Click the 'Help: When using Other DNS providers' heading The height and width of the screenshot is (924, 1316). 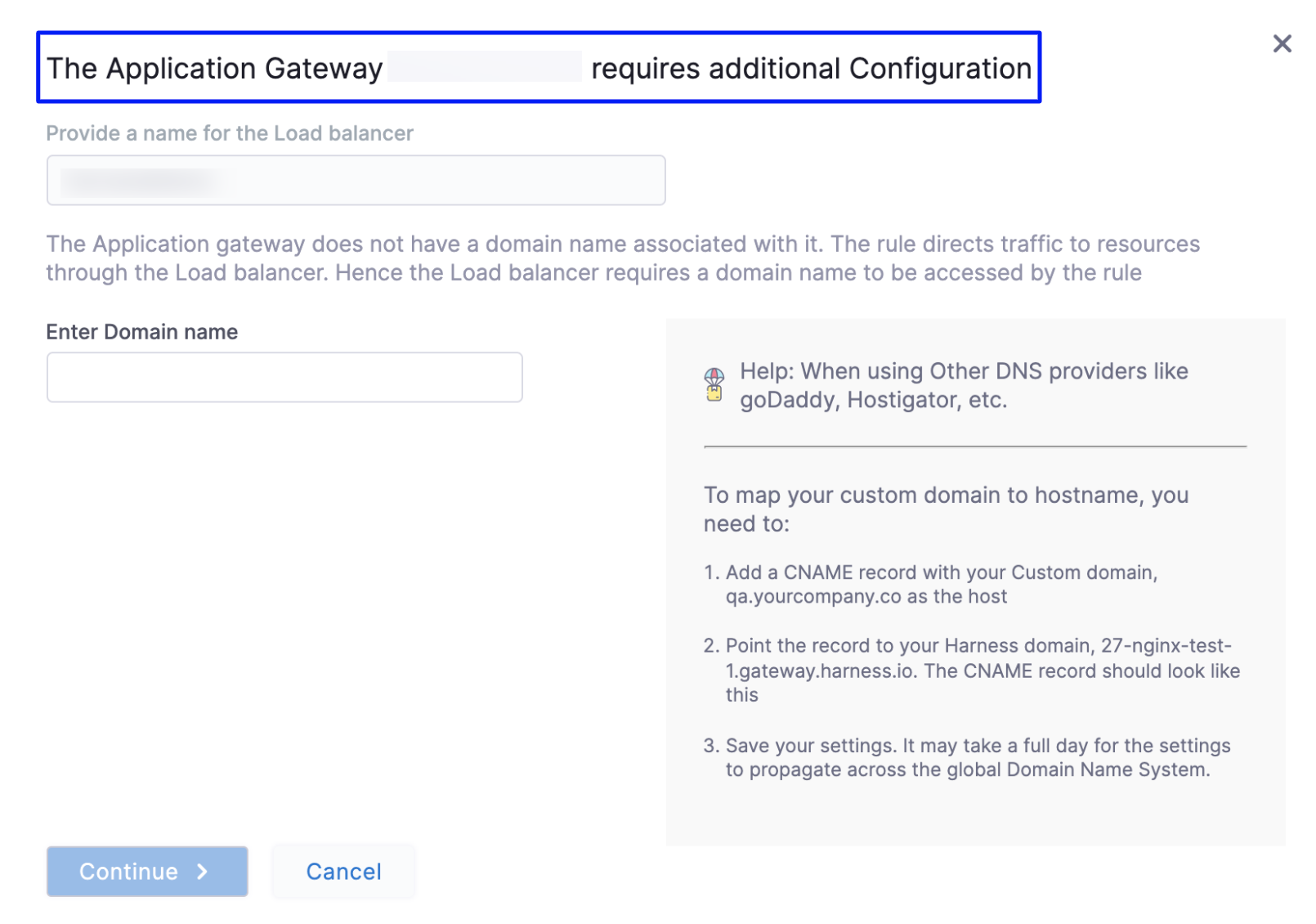[x=963, y=385]
